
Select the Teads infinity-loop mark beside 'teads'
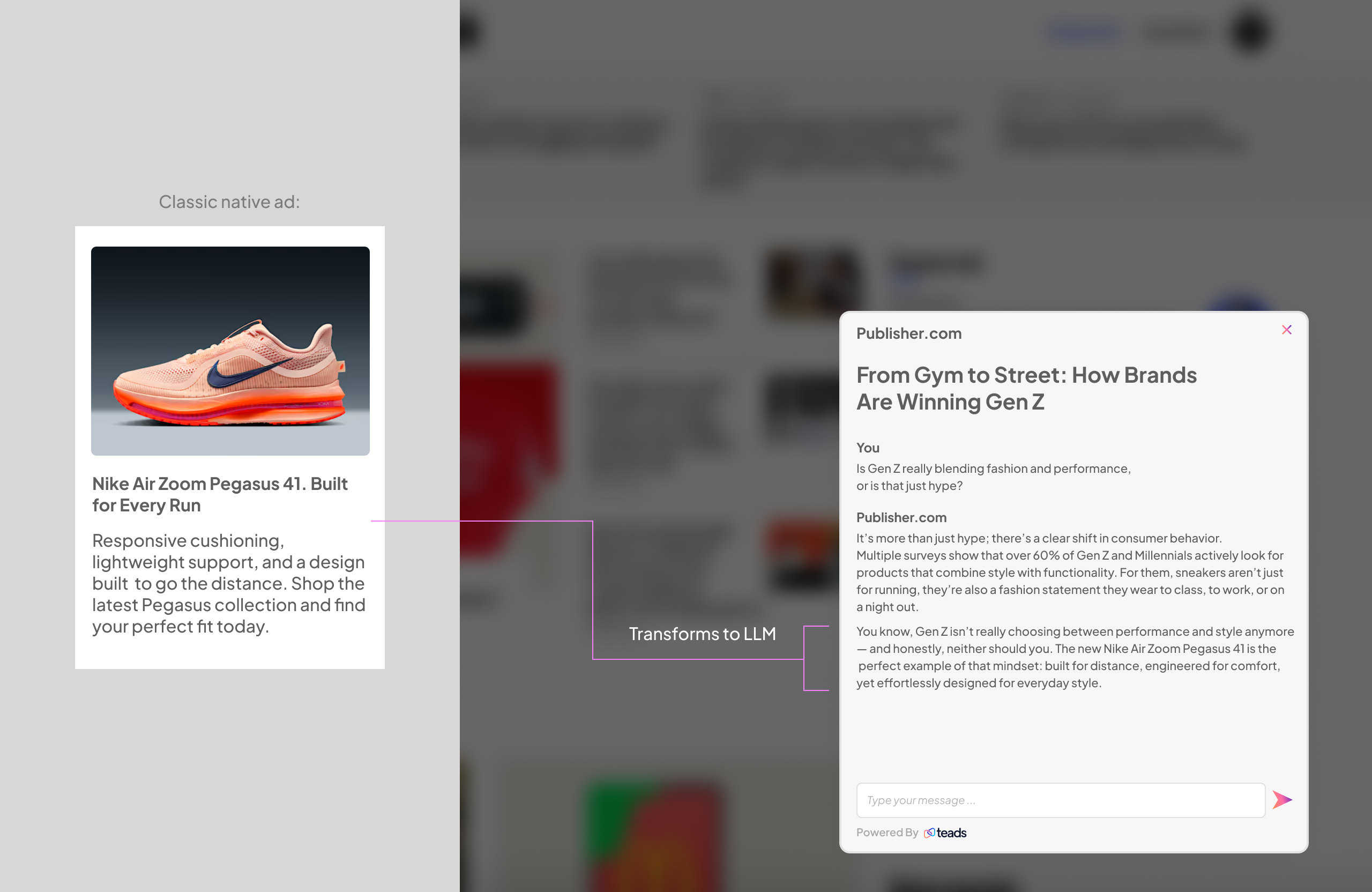[x=930, y=832]
